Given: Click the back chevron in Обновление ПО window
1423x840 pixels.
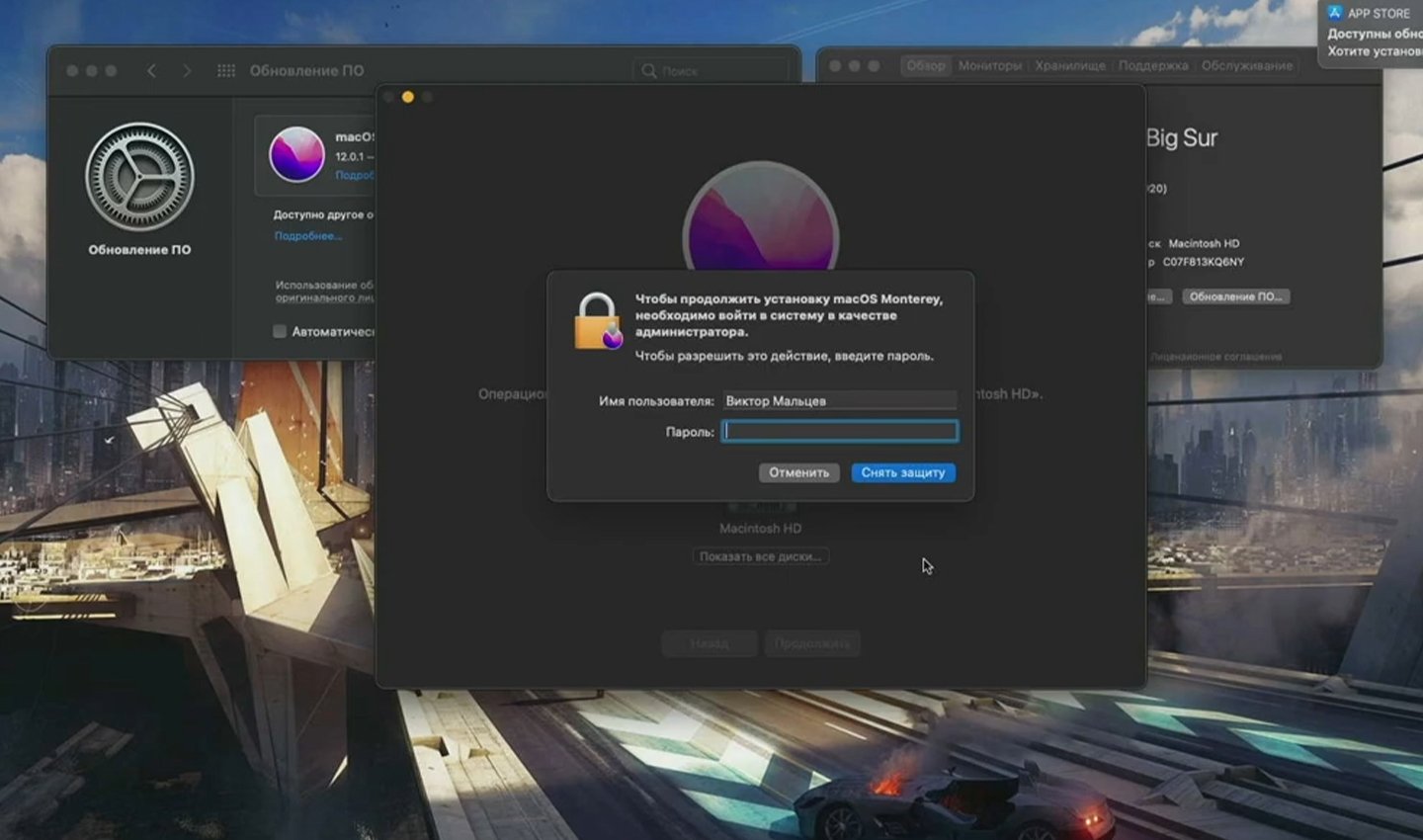Looking at the screenshot, I should click(151, 70).
